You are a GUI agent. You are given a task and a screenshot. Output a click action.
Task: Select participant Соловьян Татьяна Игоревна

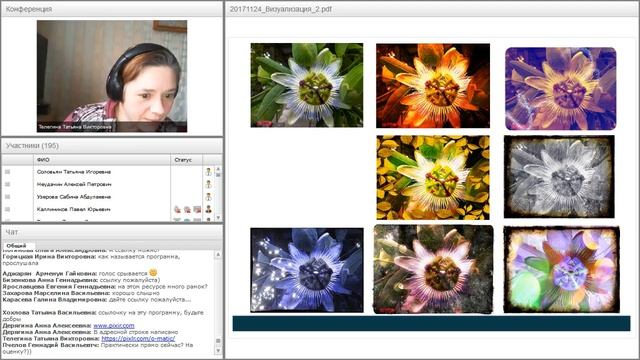pos(74,172)
